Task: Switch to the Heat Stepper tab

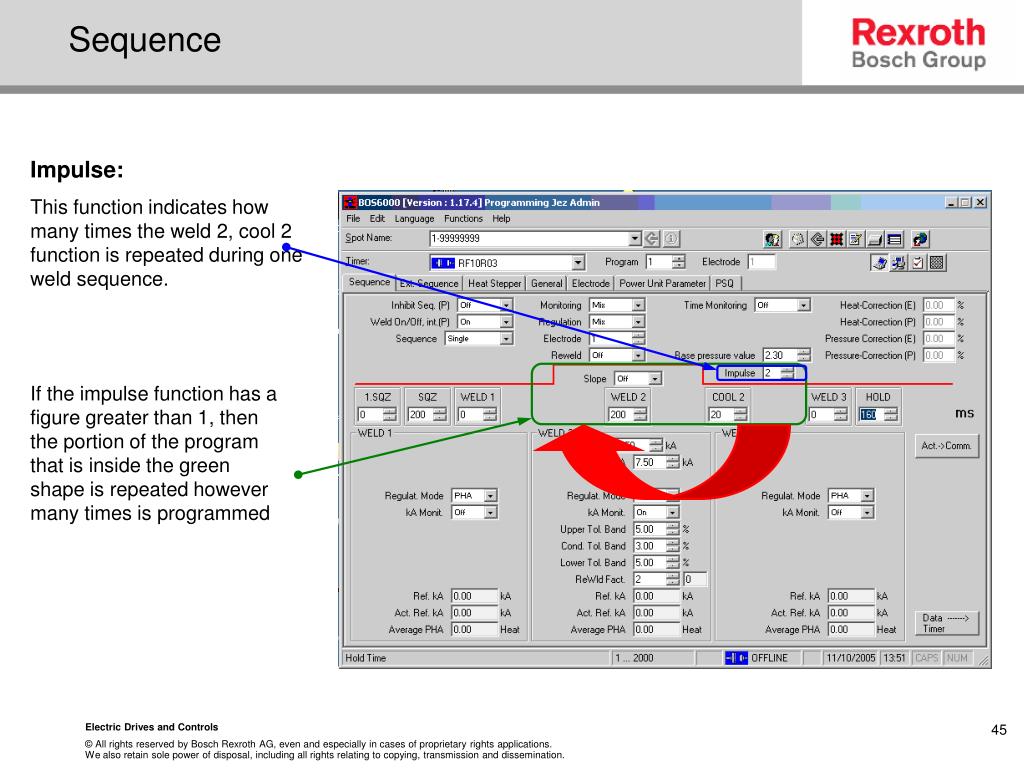Action: pyautogui.click(x=494, y=283)
